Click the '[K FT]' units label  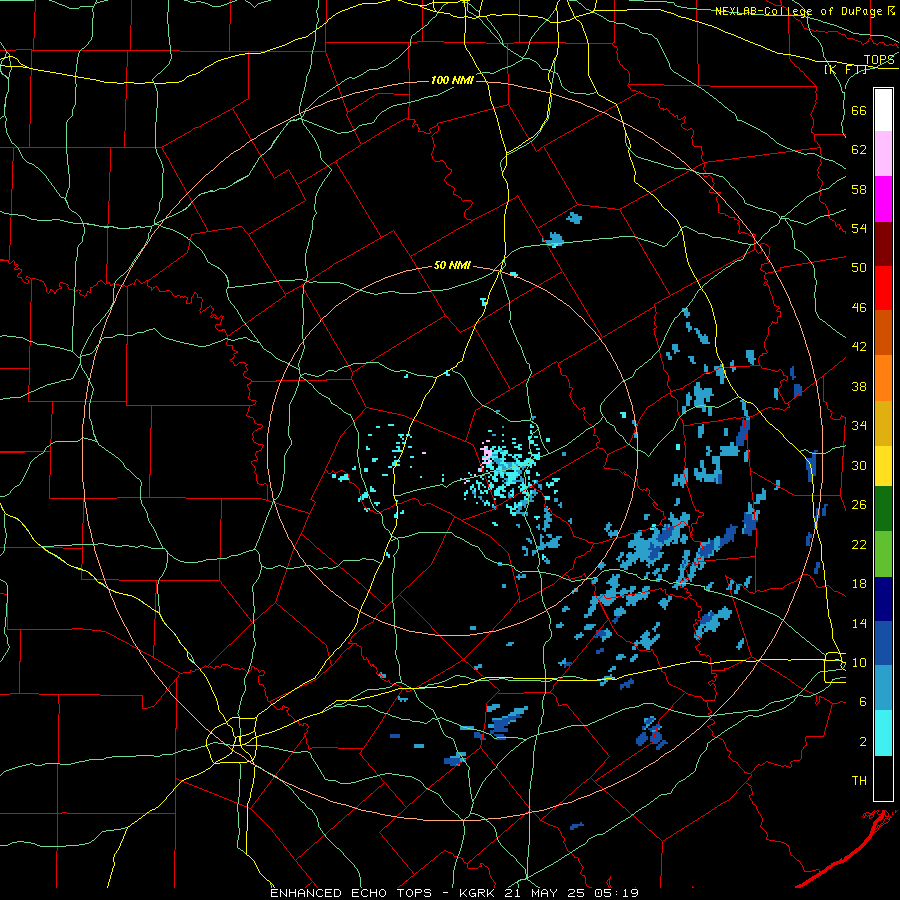845,69
